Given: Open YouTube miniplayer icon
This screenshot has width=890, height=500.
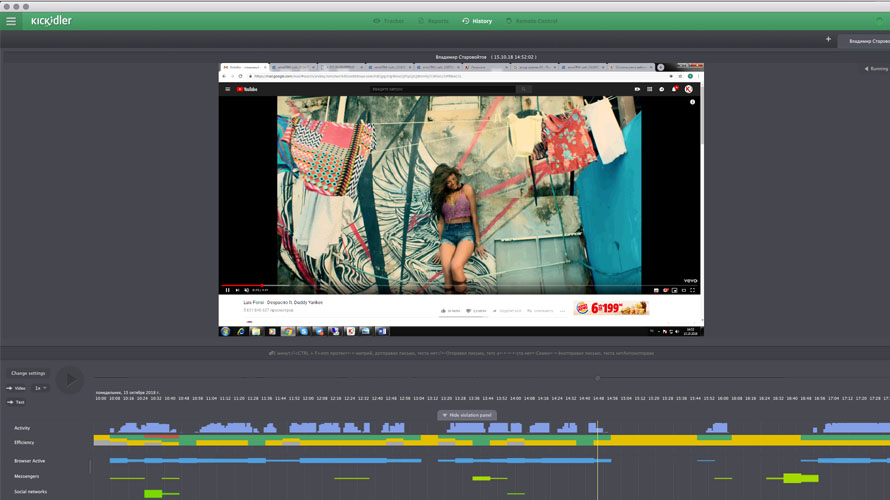Looking at the screenshot, I should coord(674,290).
